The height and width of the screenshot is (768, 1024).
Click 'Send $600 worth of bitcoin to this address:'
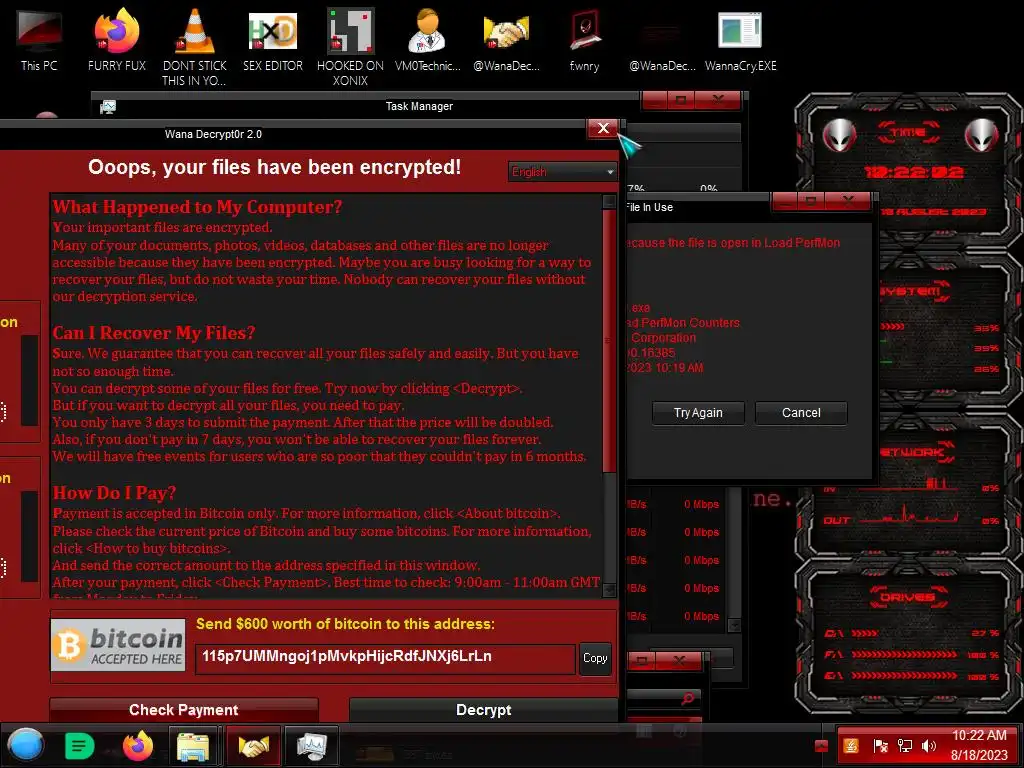pos(345,624)
